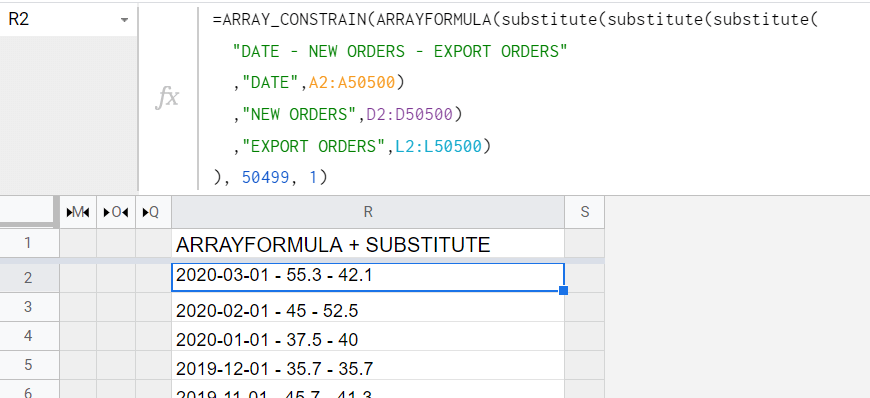Click the fx function icon
The image size is (870, 398).
[x=166, y=98]
